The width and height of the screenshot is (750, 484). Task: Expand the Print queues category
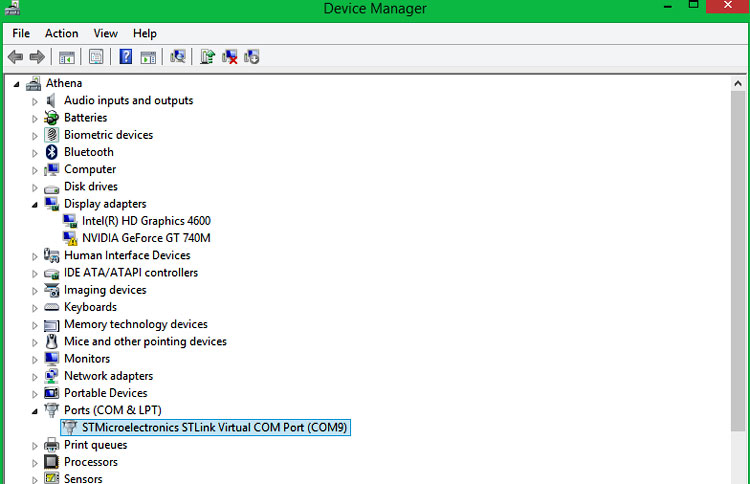pos(34,446)
